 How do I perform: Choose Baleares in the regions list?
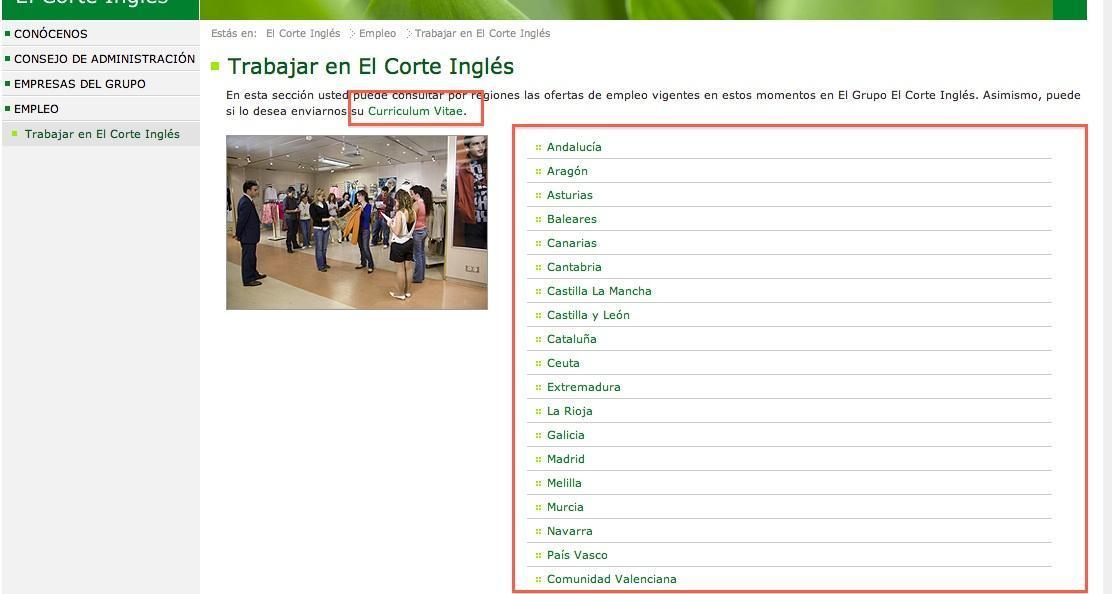pos(571,219)
